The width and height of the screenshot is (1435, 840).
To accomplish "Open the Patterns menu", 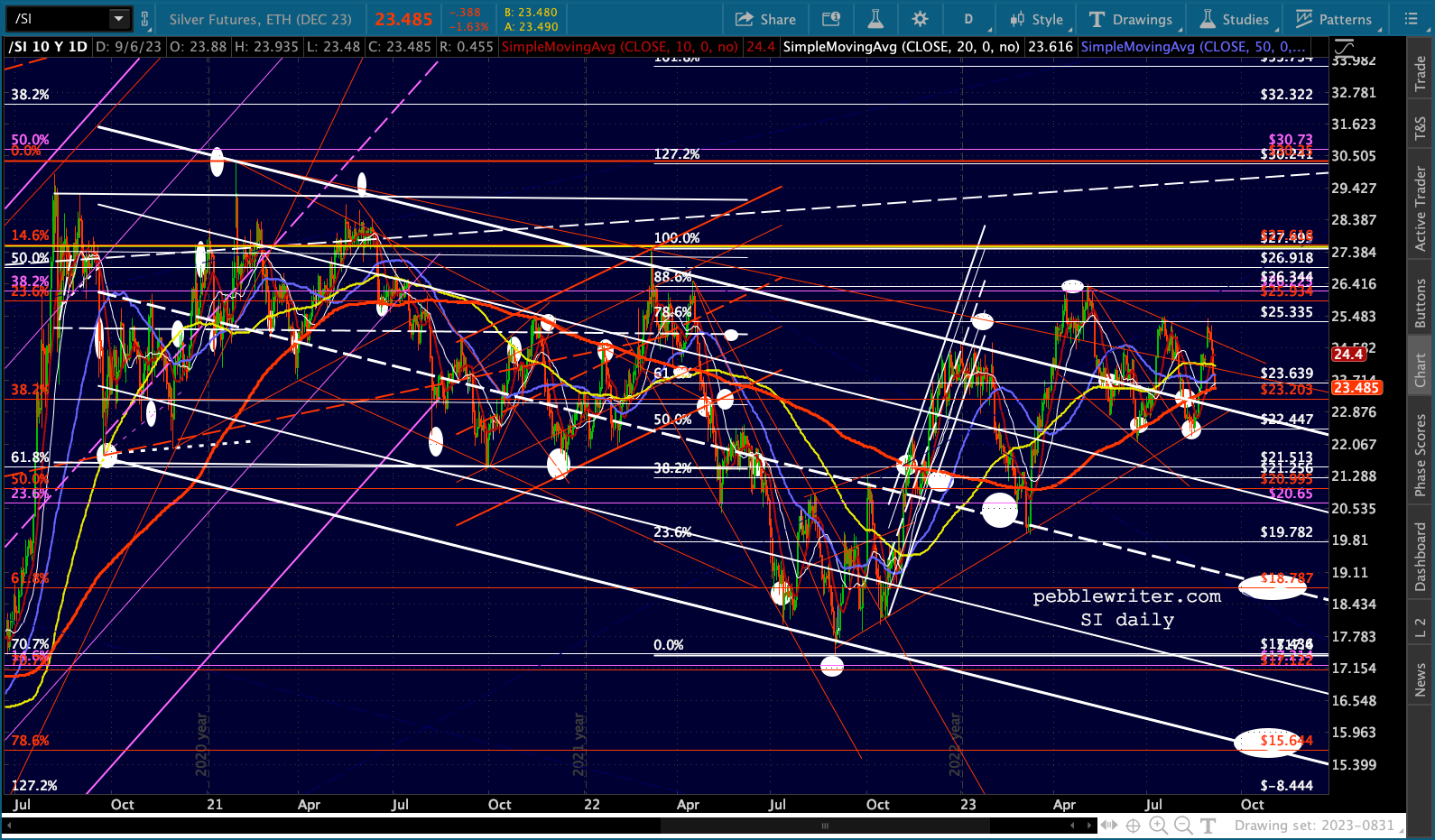I will click(x=1334, y=19).
